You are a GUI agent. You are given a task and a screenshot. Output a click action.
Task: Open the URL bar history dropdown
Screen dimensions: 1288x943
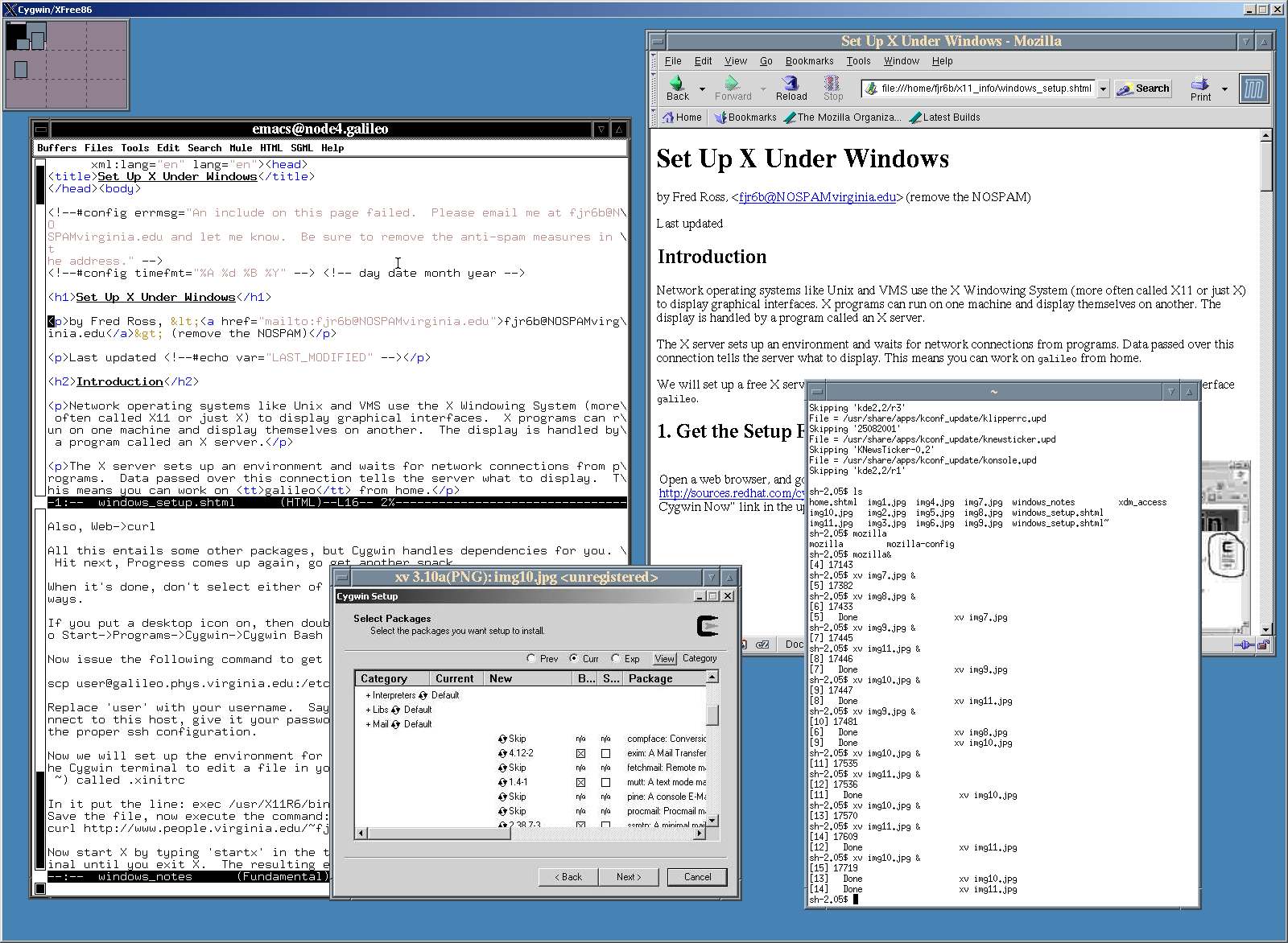(x=1104, y=89)
